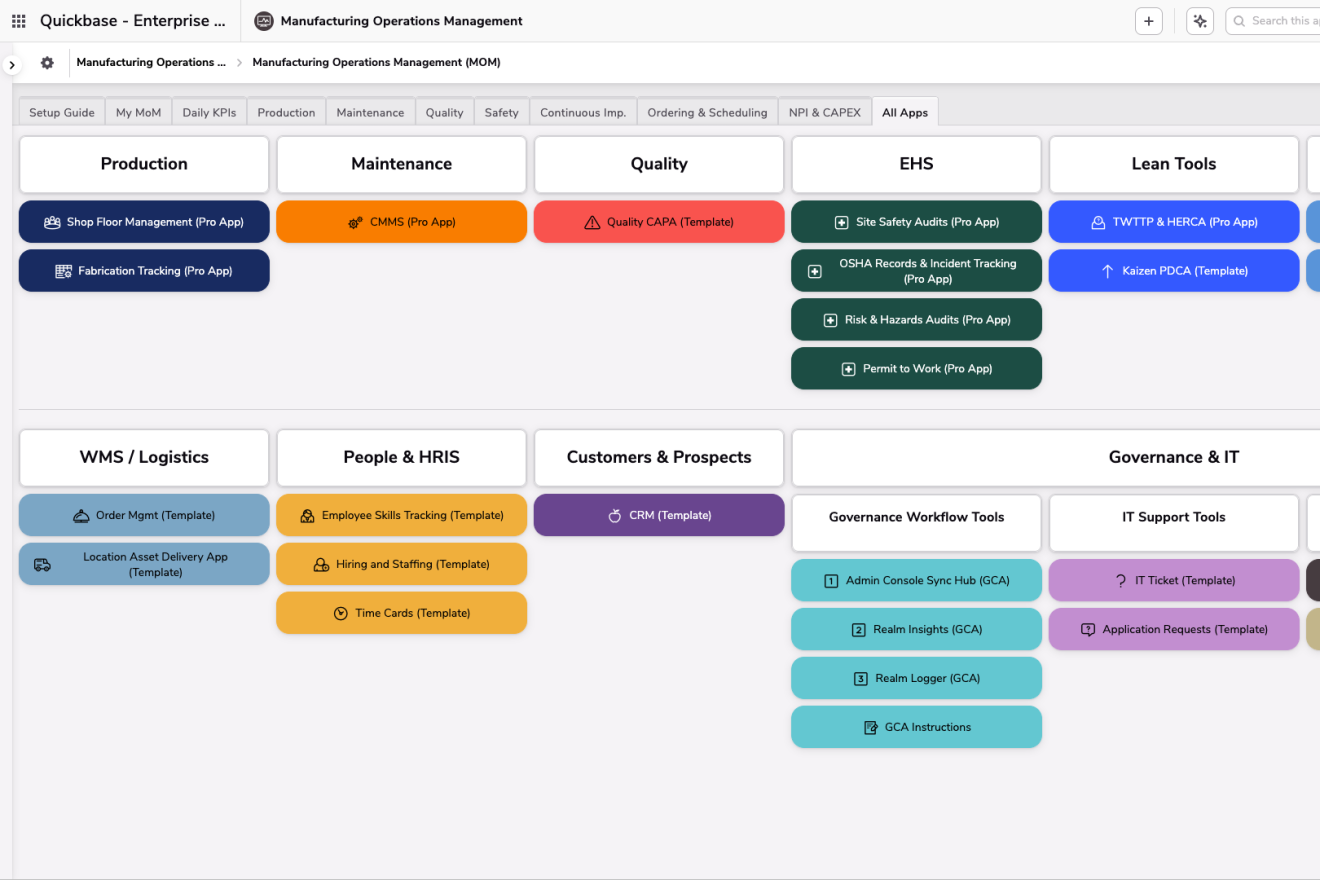Open Realm Insights (GCA) tile
Image resolution: width=1320 pixels, height=880 pixels.
(x=916, y=630)
